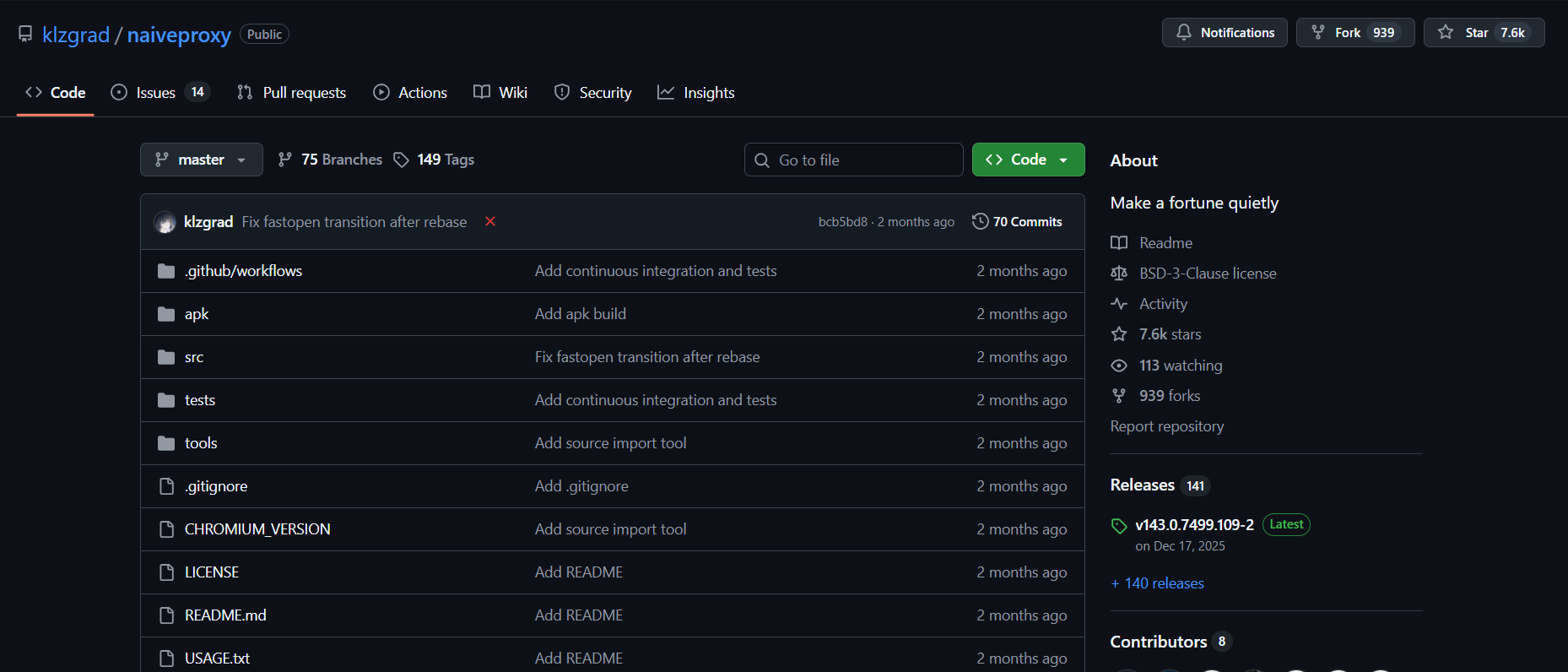Open the Issues tab
This screenshot has width=1568, height=672.
point(160,93)
